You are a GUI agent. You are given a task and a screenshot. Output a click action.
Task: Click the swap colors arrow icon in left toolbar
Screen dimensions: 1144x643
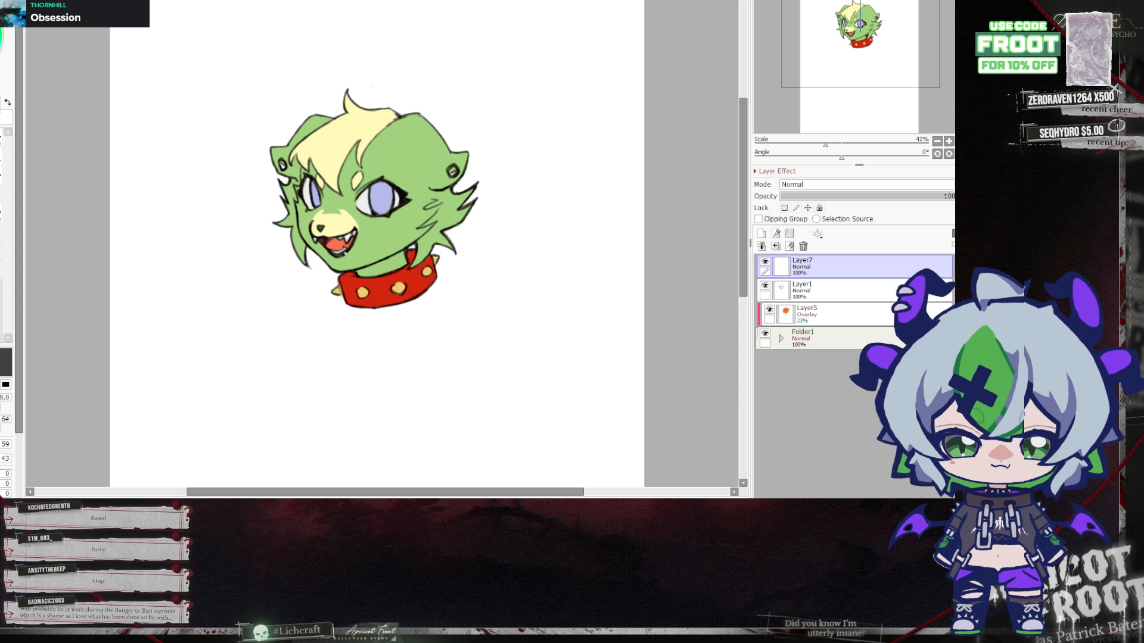pyautogui.click(x=7, y=102)
